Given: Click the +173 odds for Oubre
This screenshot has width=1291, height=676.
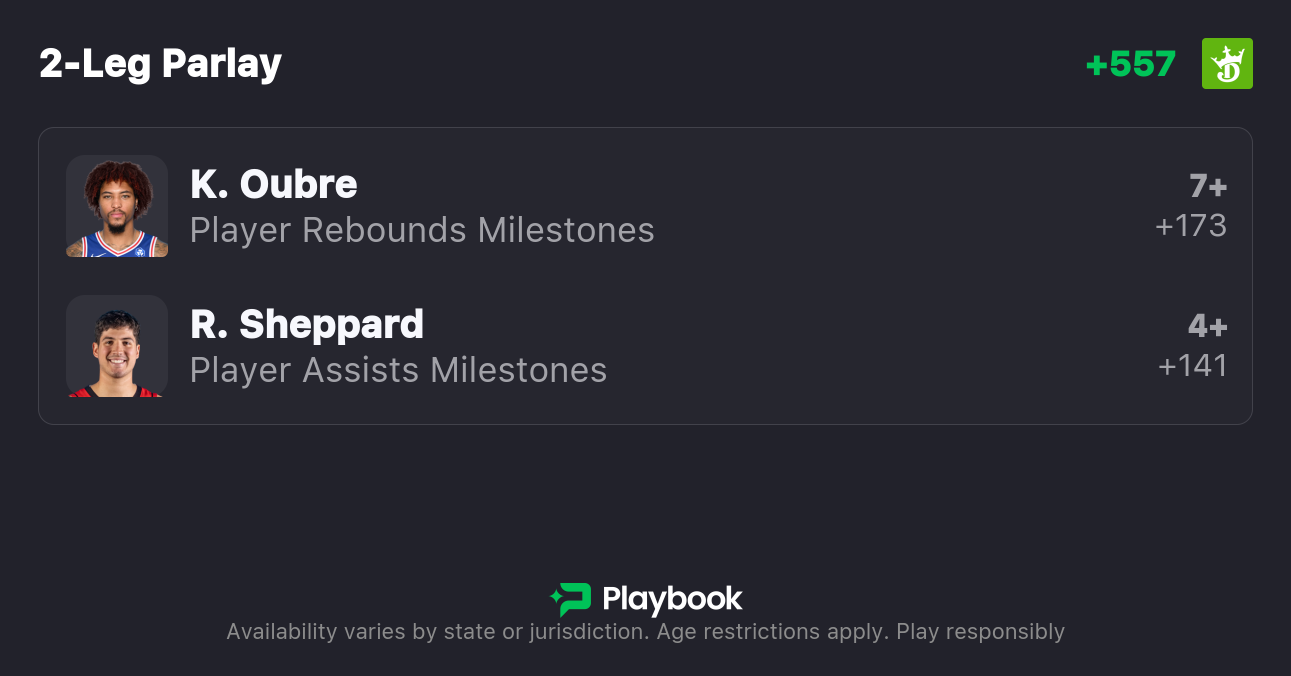Looking at the screenshot, I should pos(1190,226).
